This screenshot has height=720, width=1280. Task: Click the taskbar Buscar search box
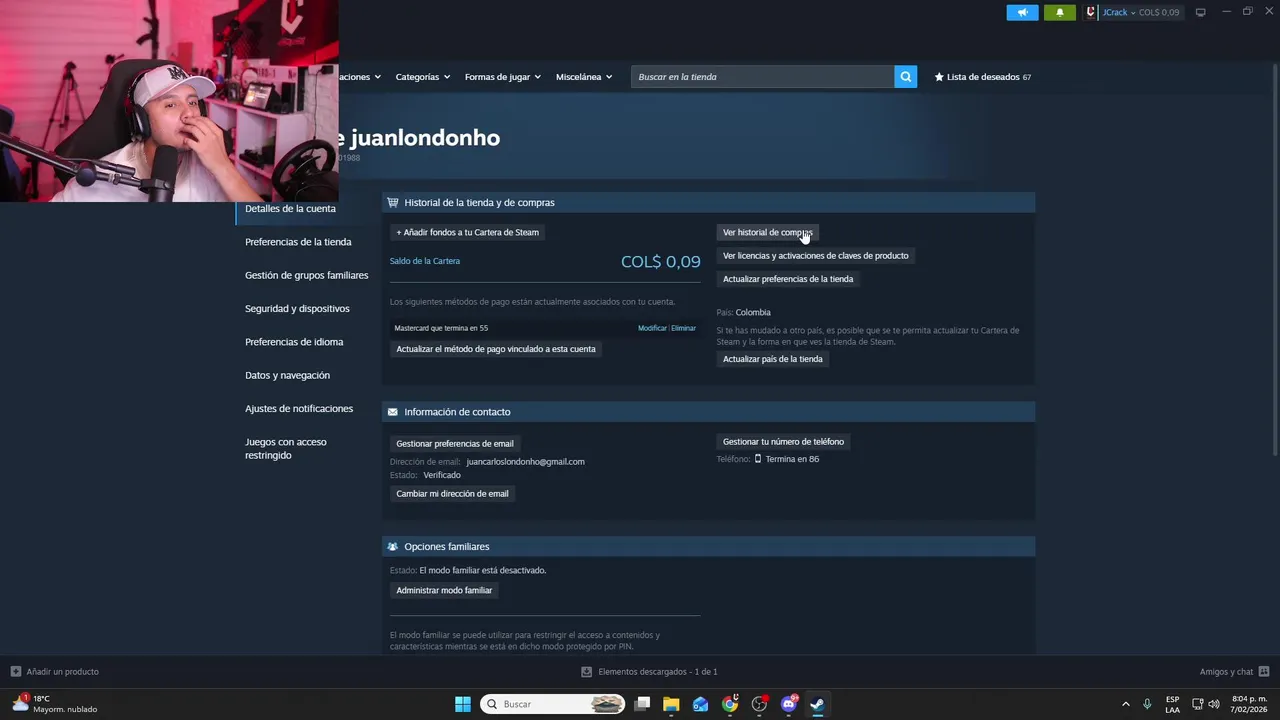553,704
